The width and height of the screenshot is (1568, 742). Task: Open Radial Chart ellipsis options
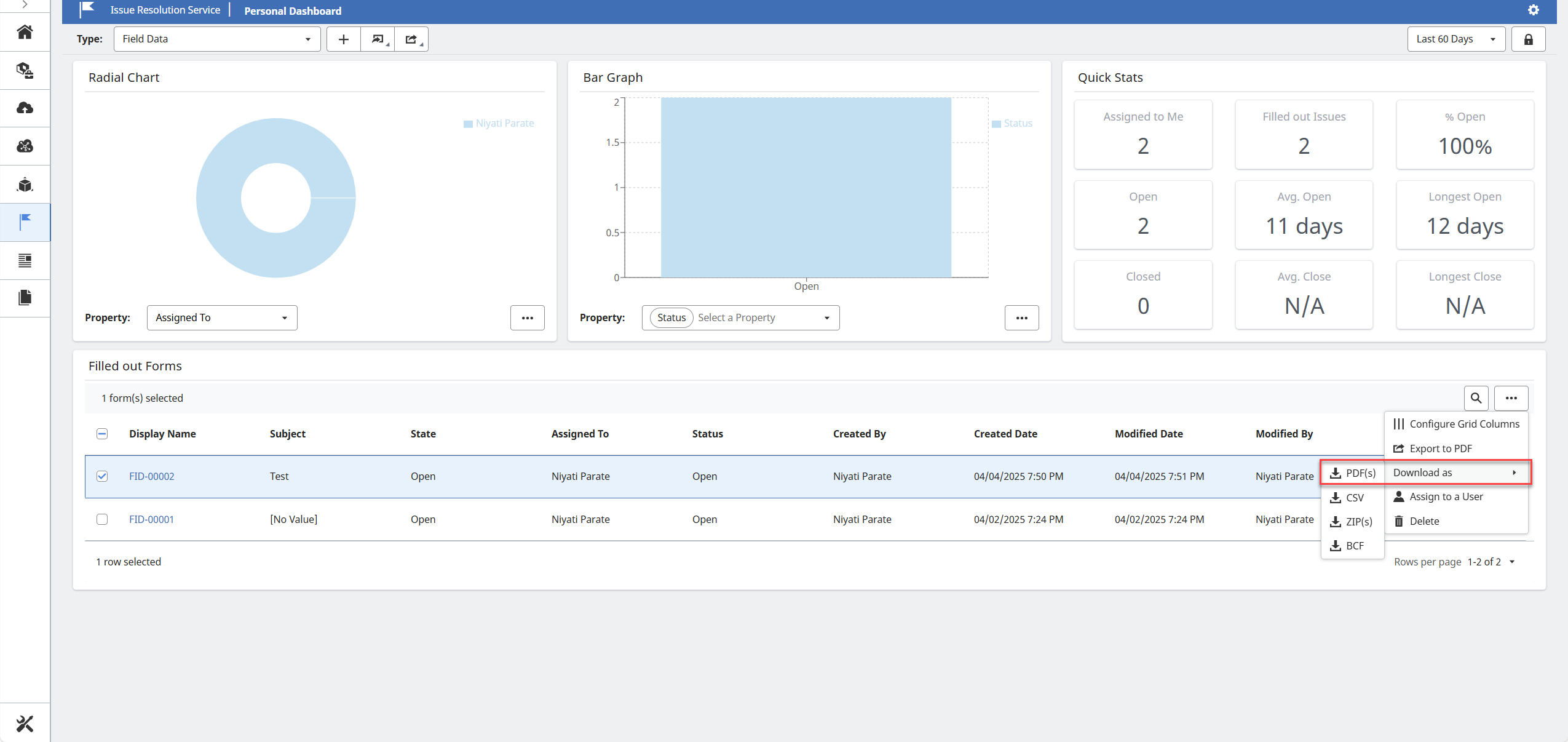click(x=528, y=317)
